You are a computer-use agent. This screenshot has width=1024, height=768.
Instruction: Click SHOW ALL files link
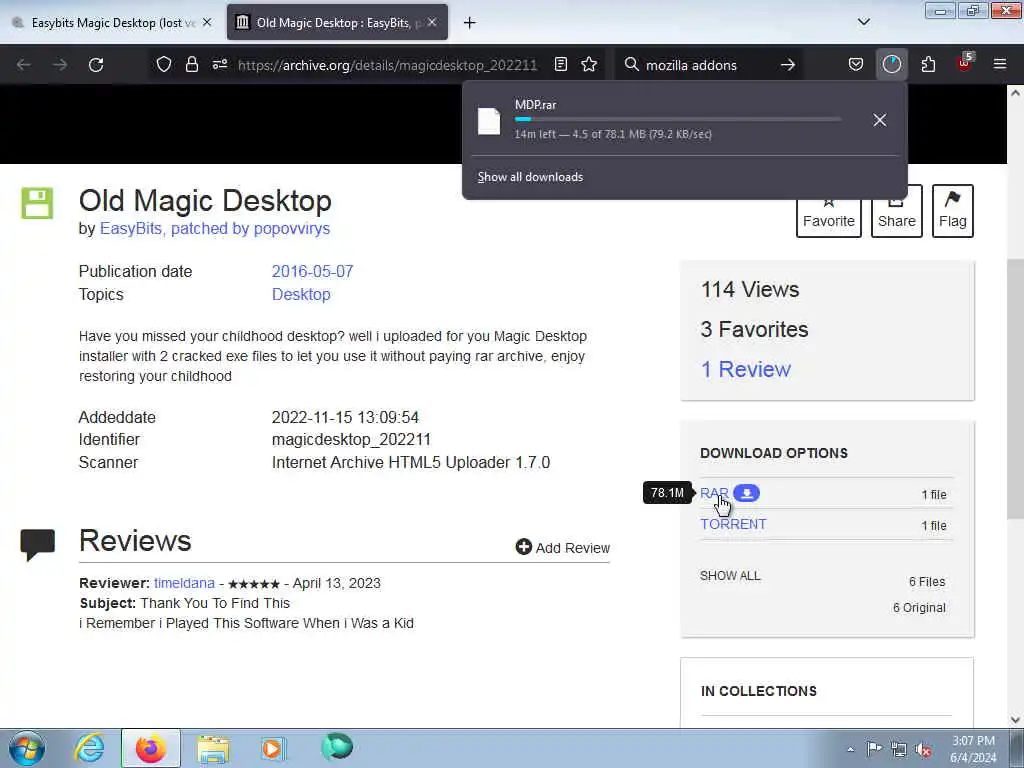click(x=730, y=576)
